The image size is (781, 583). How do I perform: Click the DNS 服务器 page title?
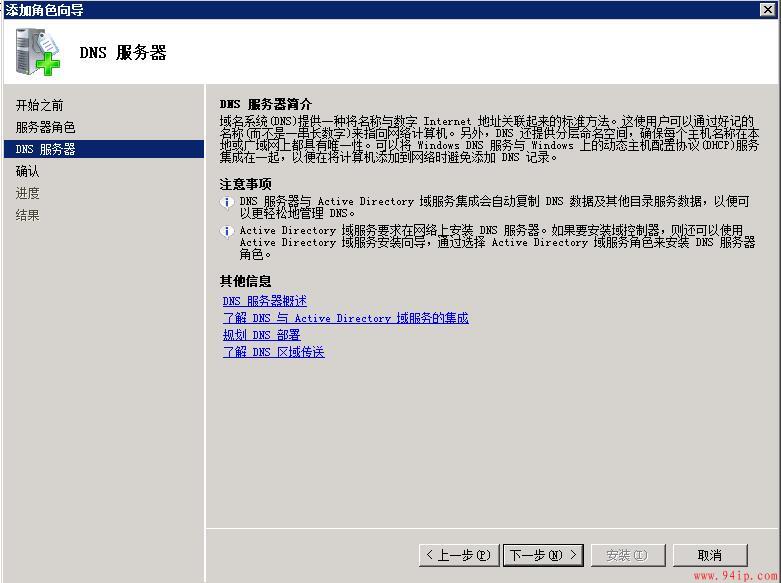pos(123,52)
